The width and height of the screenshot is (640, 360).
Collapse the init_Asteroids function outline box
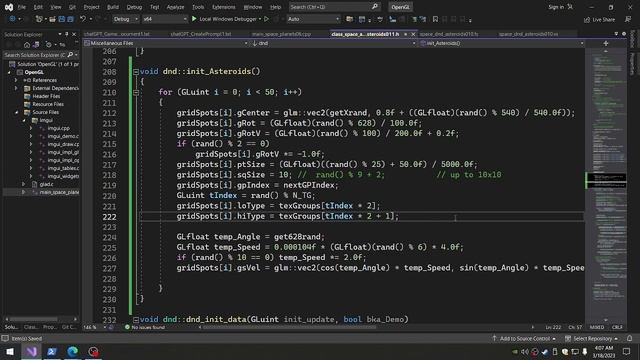[136, 72]
